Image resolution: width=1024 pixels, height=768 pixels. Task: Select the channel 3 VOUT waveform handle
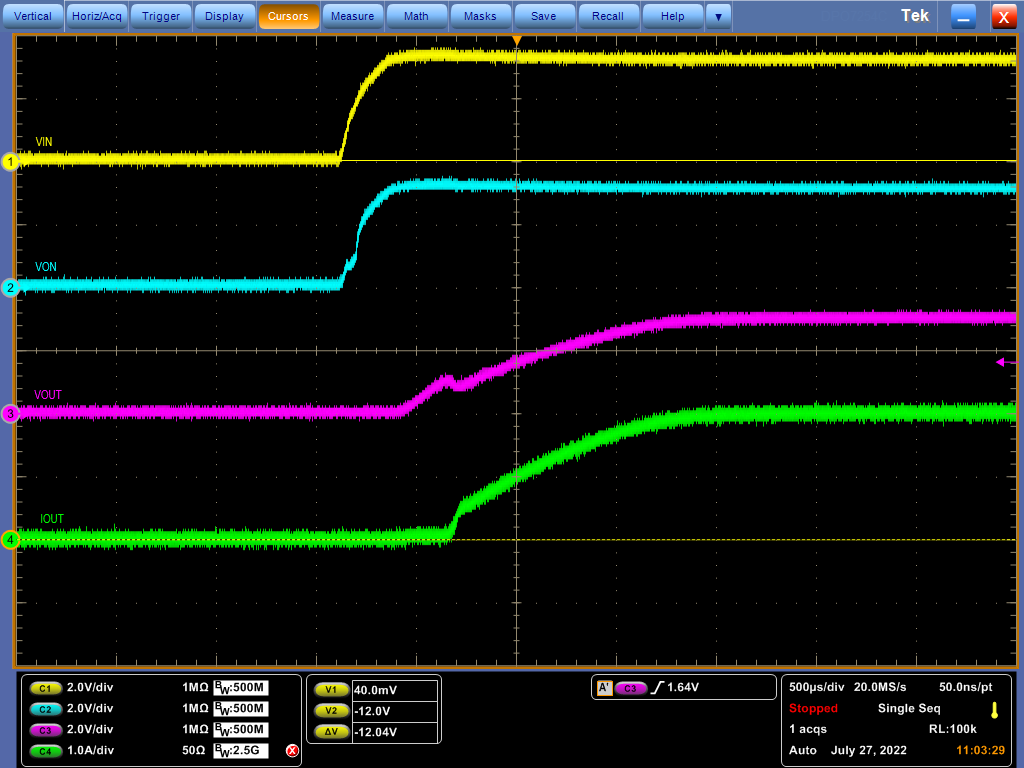[x=10, y=414]
